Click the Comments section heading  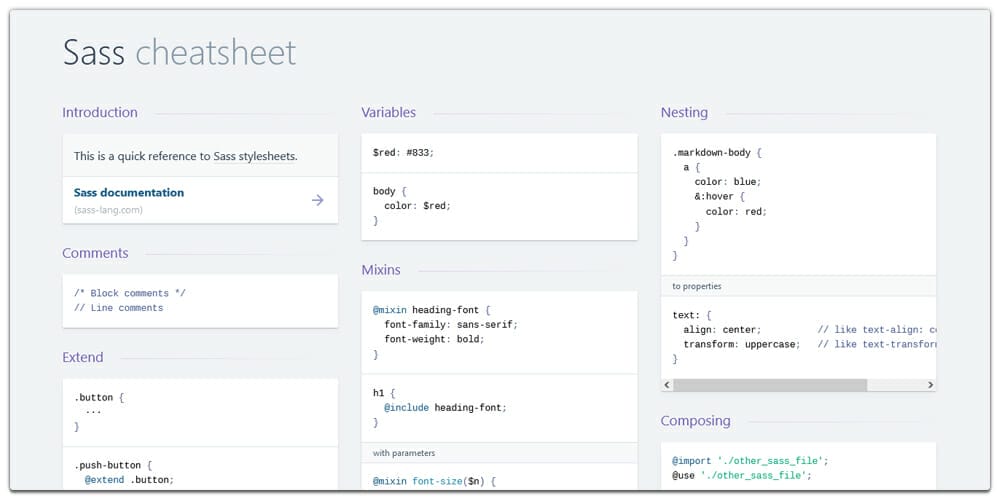95,253
